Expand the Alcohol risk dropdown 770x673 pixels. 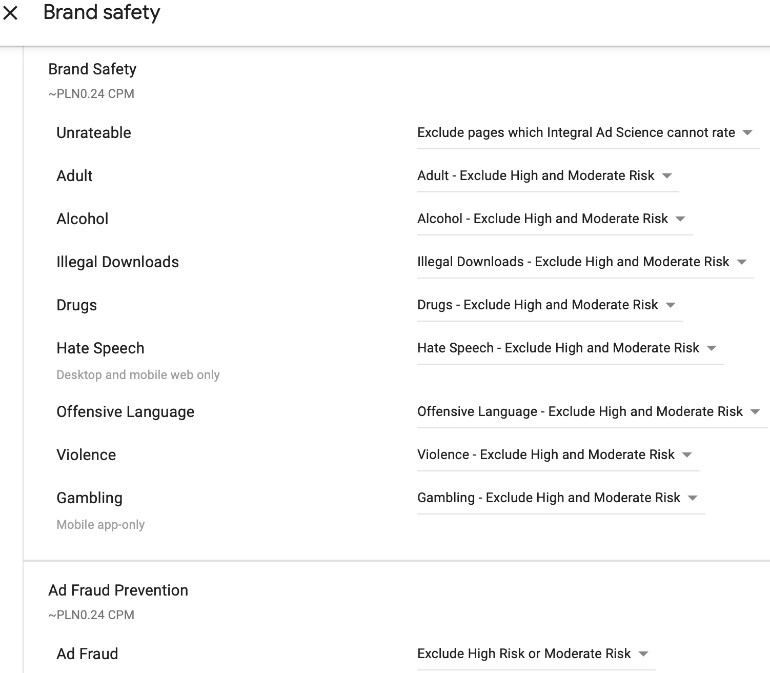552,219
